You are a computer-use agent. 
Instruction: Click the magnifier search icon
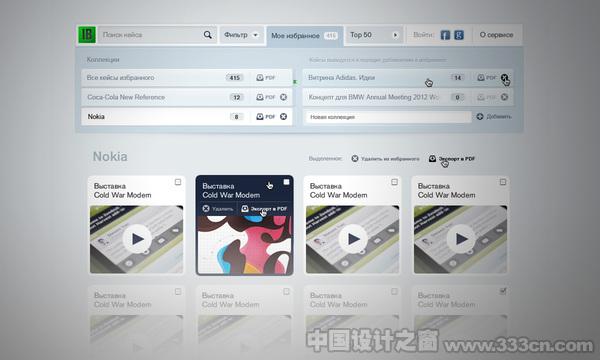[x=207, y=35]
